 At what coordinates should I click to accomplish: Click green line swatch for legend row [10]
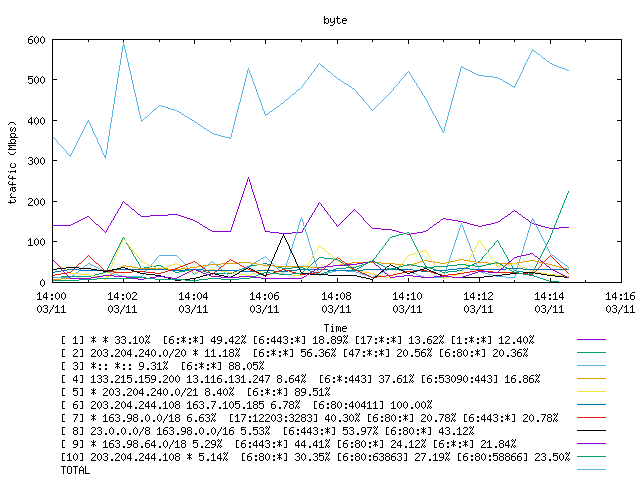[591, 457]
